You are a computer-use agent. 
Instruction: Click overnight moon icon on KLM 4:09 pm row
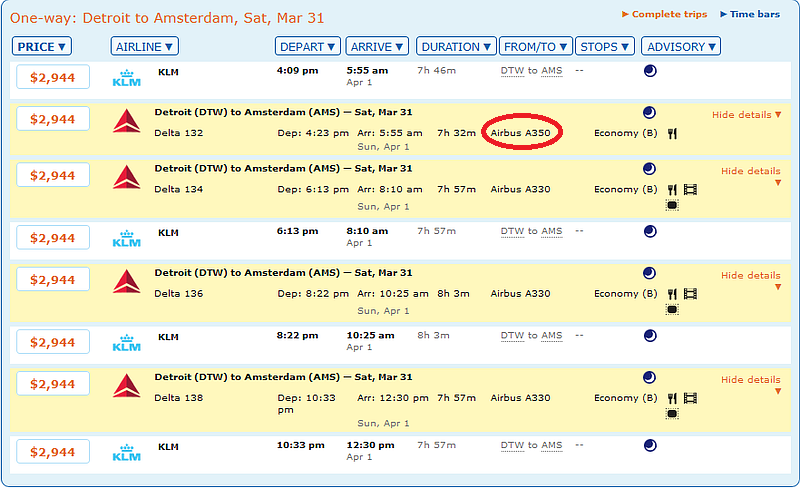click(x=649, y=71)
